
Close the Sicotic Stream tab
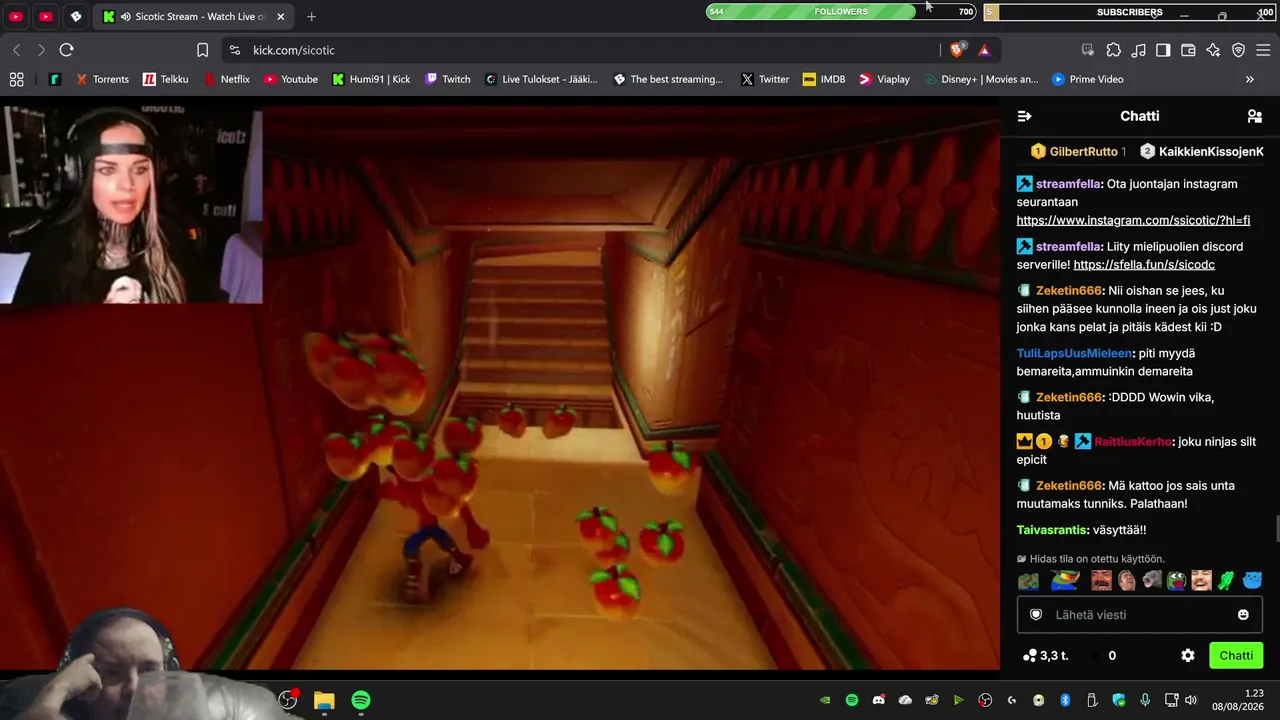click(x=280, y=17)
